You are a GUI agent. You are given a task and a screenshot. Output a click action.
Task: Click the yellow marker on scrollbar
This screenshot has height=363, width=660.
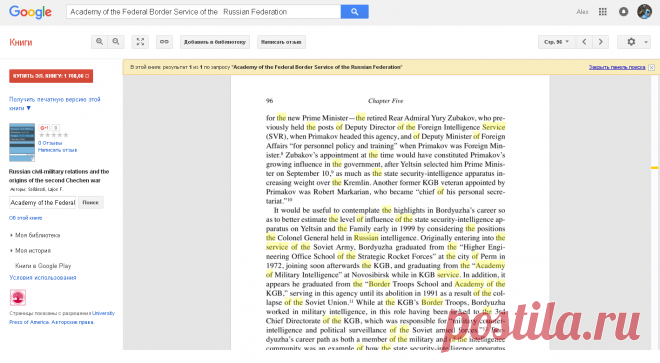click(655, 168)
